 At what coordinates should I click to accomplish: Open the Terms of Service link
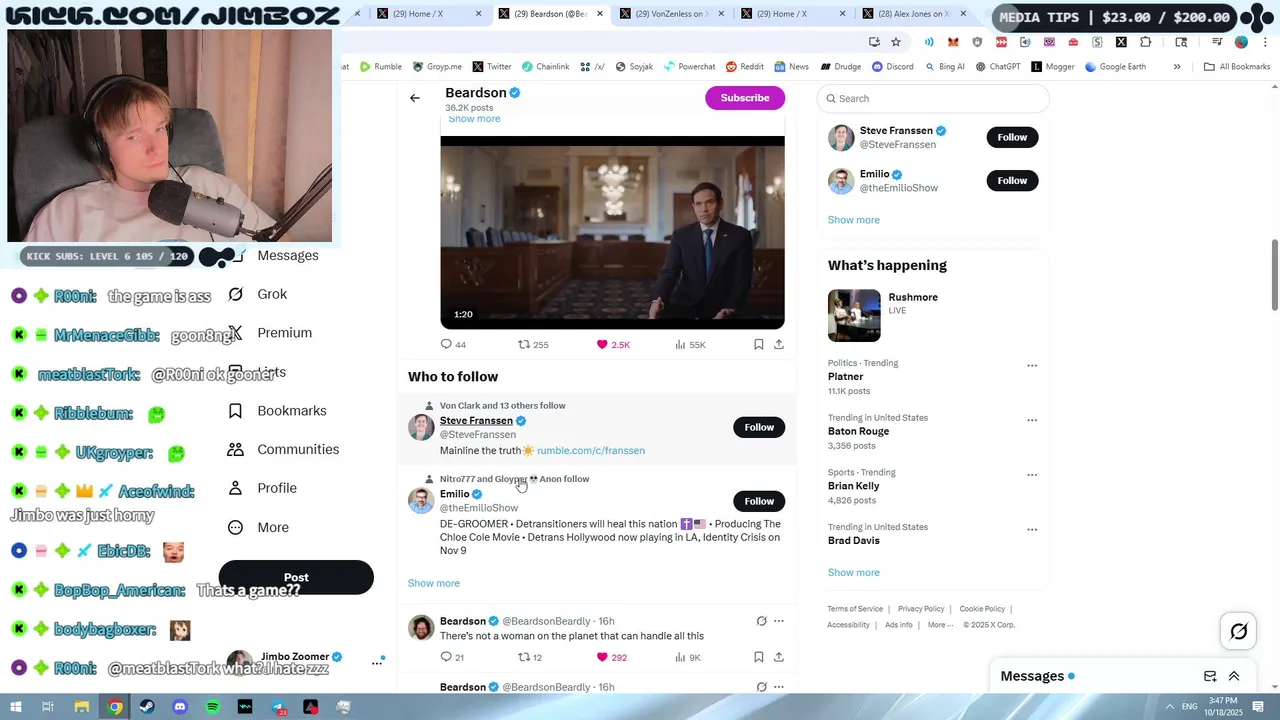point(855,609)
